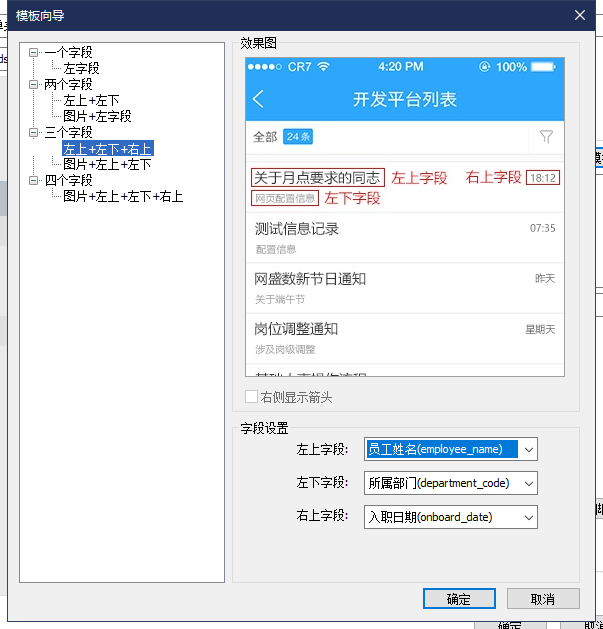603x629 pixels.
Task: Open the 左下字段 dropdown arrow
Action: pyautogui.click(x=528, y=483)
